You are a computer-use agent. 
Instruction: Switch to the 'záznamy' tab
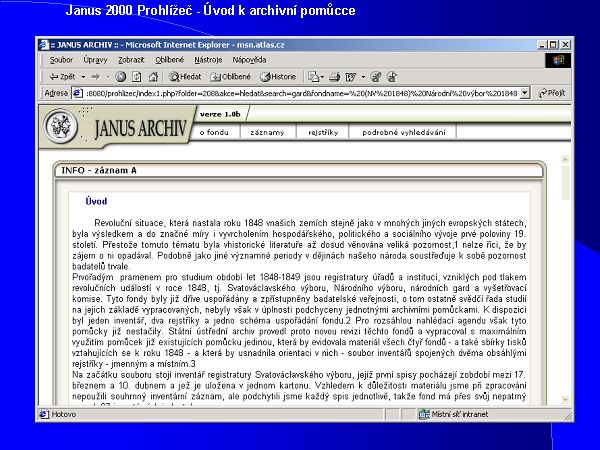(x=267, y=132)
